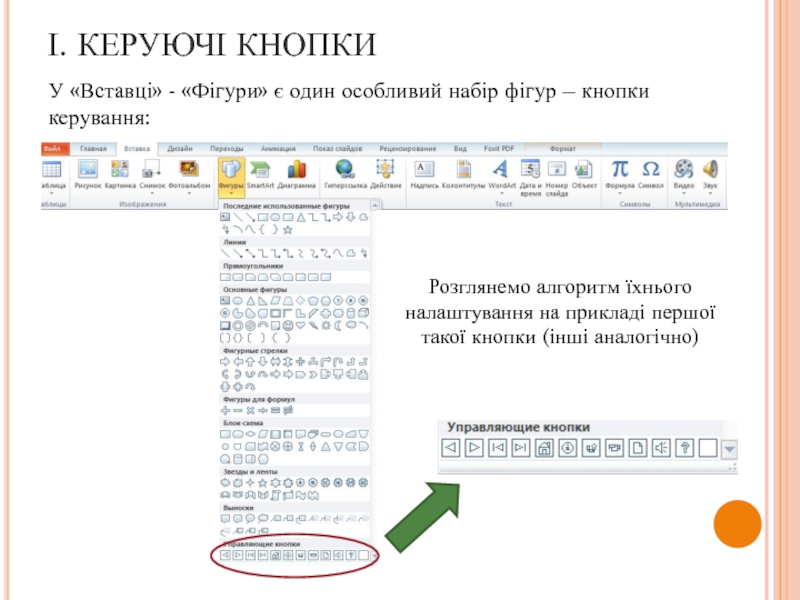Click the Видео film reel icon
This screenshot has height=600, width=800.
pyautogui.click(x=684, y=169)
